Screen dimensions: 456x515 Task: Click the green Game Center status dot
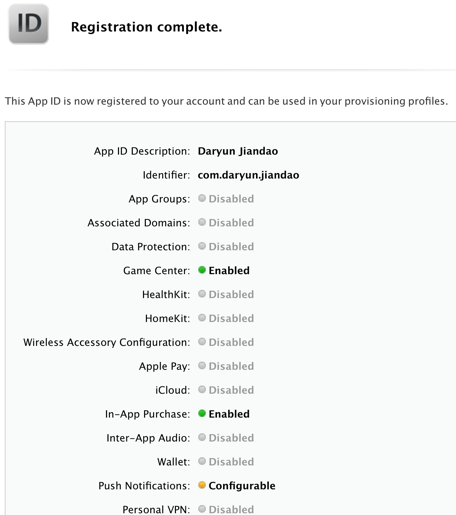202,270
